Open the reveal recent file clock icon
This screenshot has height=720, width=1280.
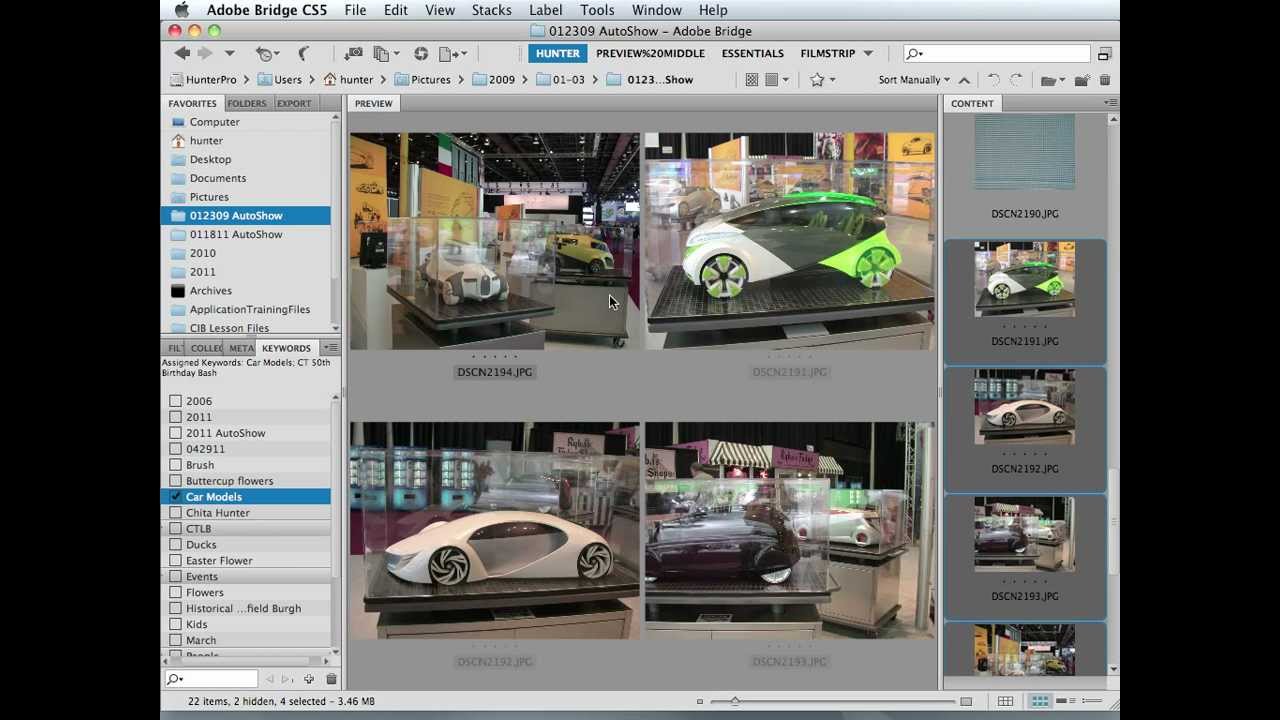click(265, 53)
